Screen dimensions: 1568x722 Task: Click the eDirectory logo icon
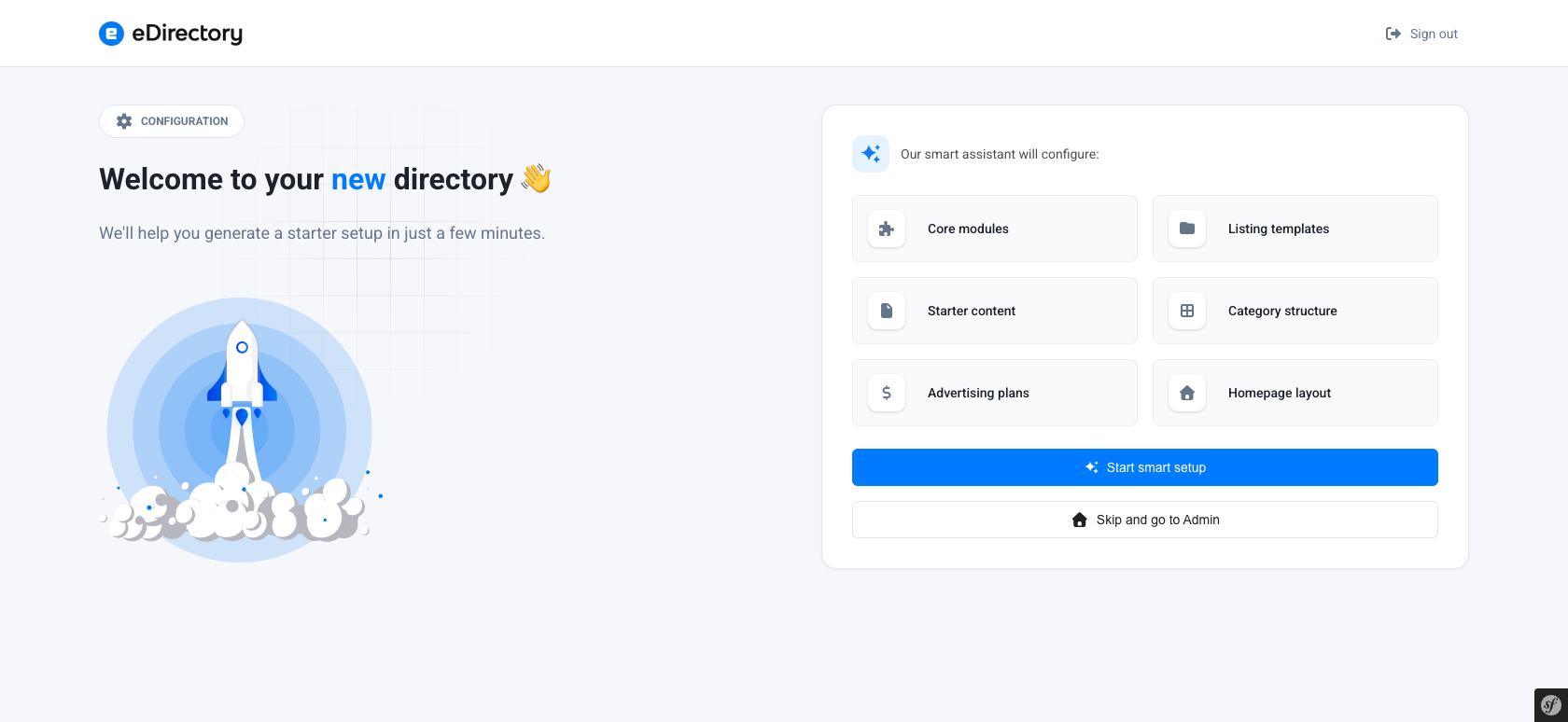click(x=111, y=34)
